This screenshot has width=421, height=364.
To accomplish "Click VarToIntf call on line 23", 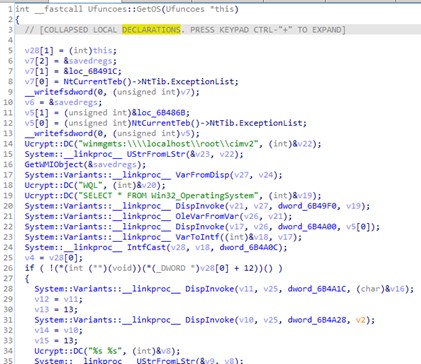I will 197,237.
